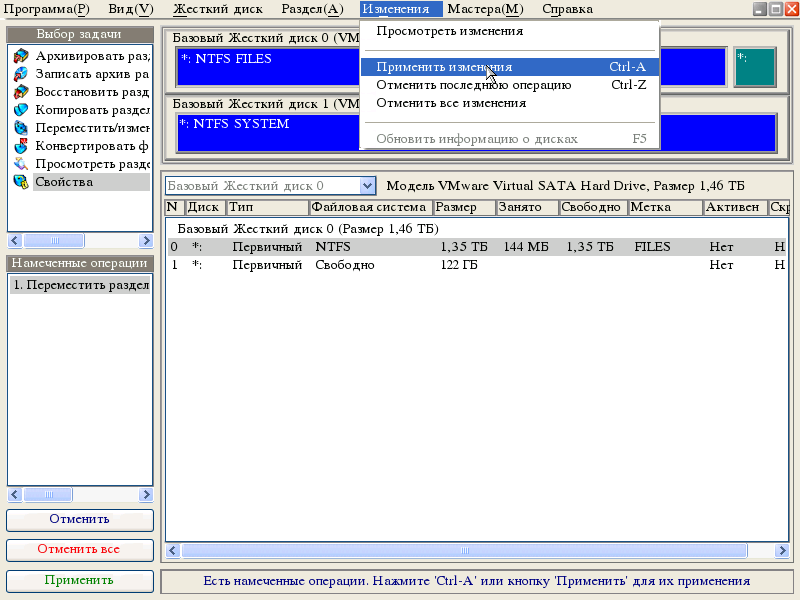Click the Свойства task icon
Image resolution: width=800 pixels, height=600 pixels.
coord(20,182)
